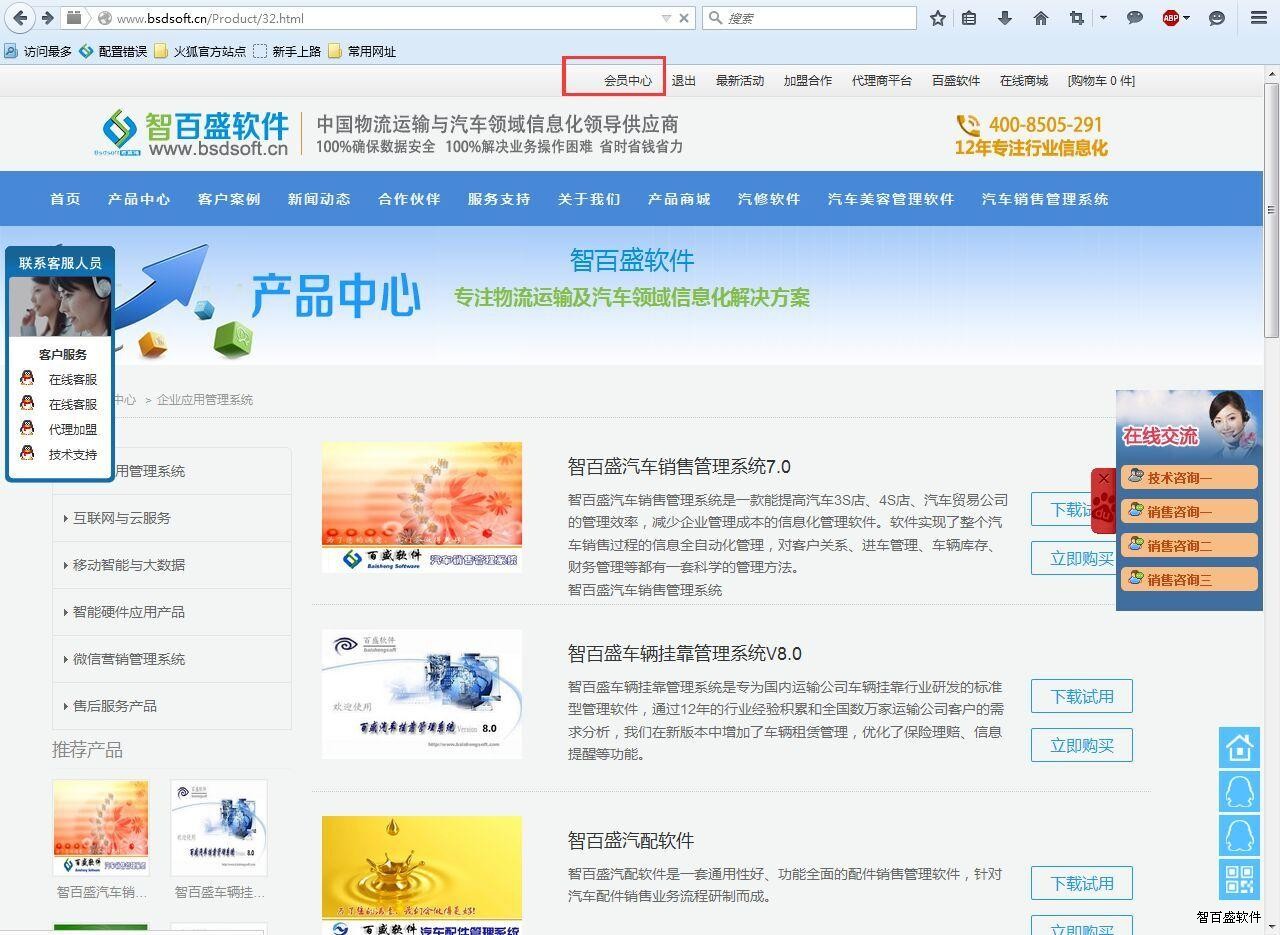Open the Firefox hamburger menu
Image resolution: width=1280 pixels, height=935 pixels.
(1259, 18)
